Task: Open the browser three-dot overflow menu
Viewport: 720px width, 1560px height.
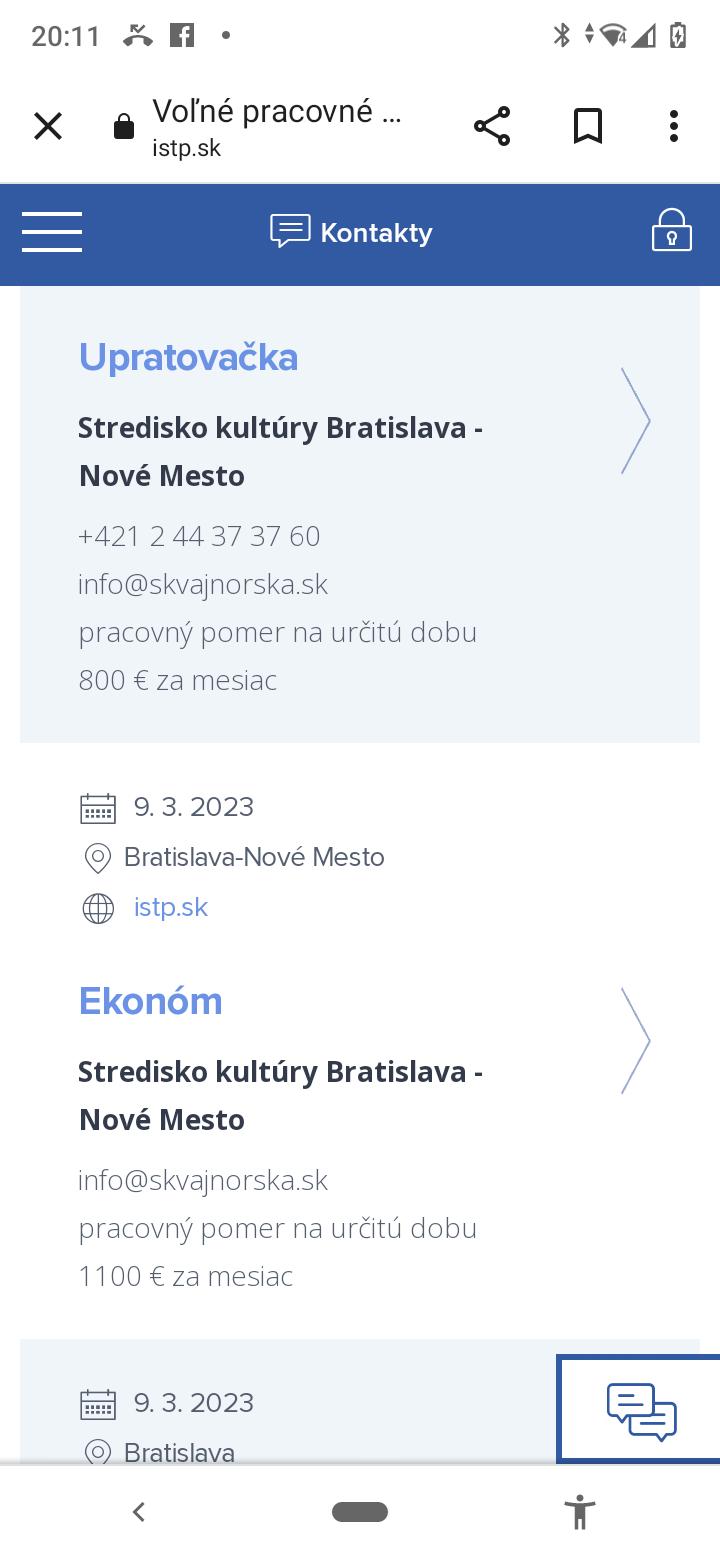Action: [674, 127]
